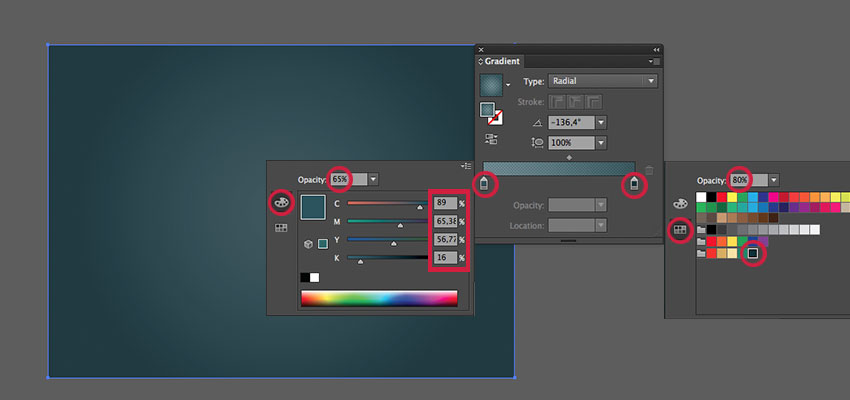Viewport: 850px width, 400px height.
Task: Select the right gradient stop
Action: (633, 185)
